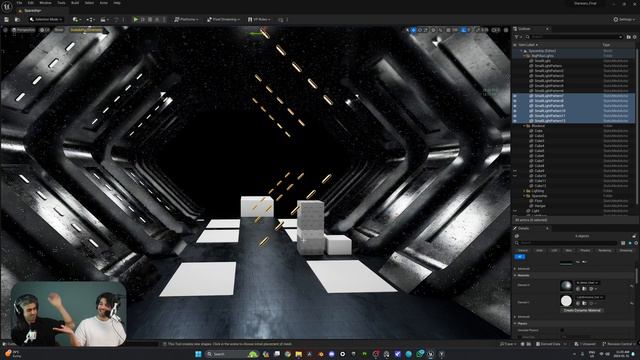Open the quick add content icon
Screen dimensions: 640x360
(x=76, y=19)
